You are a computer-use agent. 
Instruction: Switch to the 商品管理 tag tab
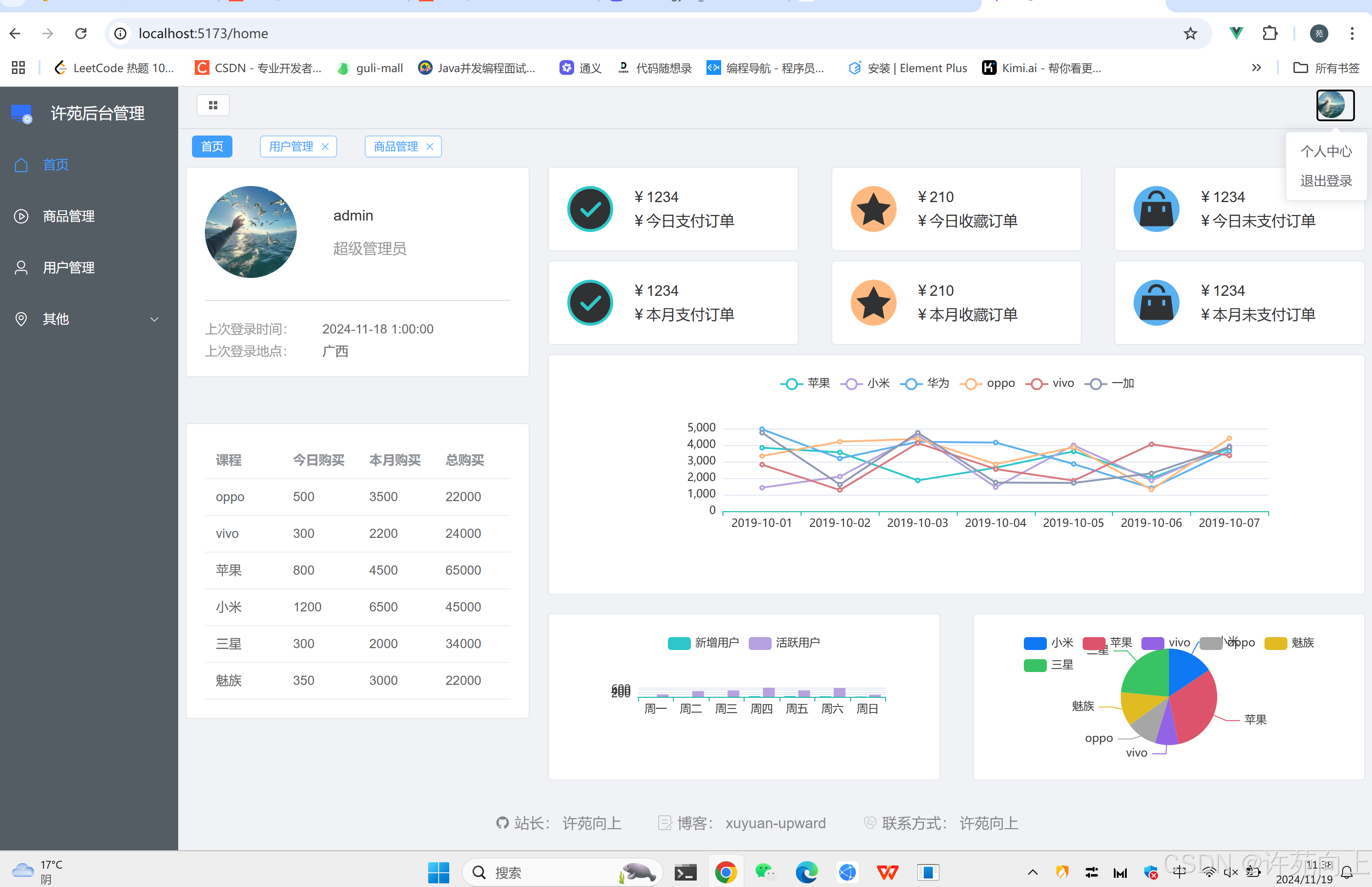pyautogui.click(x=395, y=146)
